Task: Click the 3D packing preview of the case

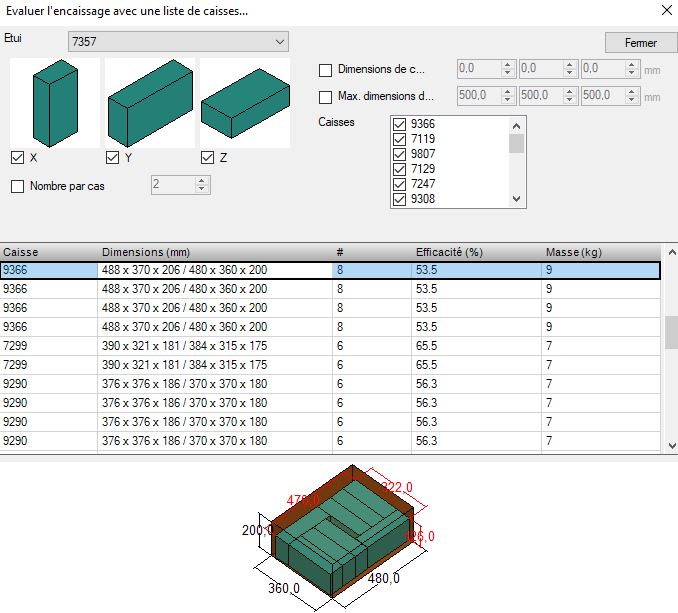Action: [339, 536]
